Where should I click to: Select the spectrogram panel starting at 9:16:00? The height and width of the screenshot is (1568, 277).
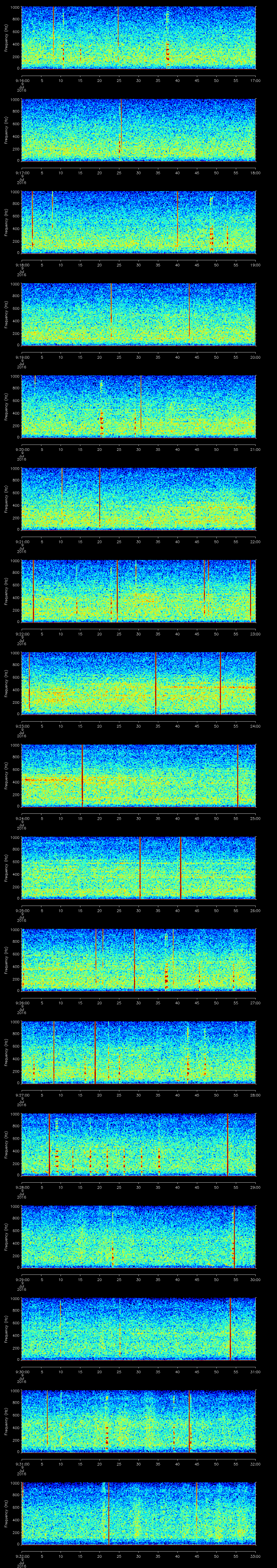coord(138,38)
